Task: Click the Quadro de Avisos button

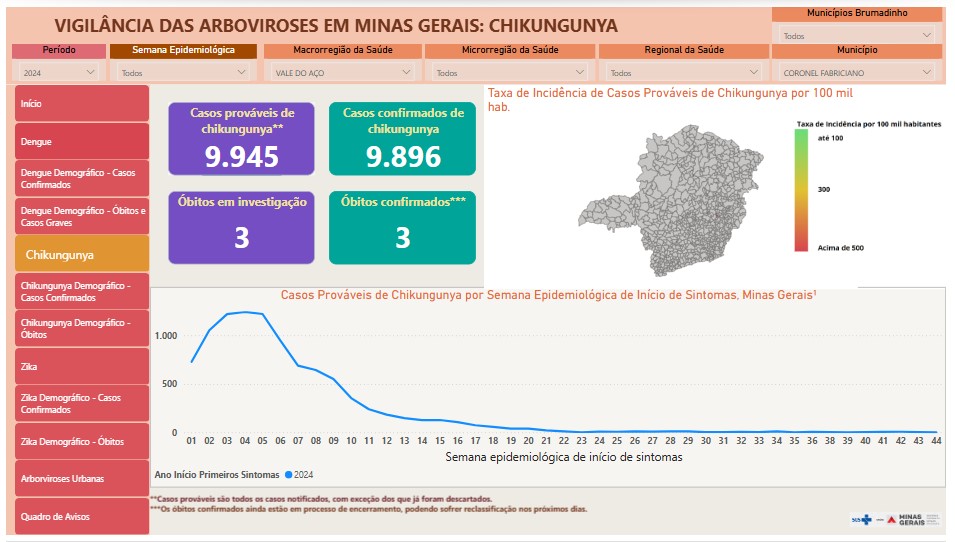Action: 82,516
